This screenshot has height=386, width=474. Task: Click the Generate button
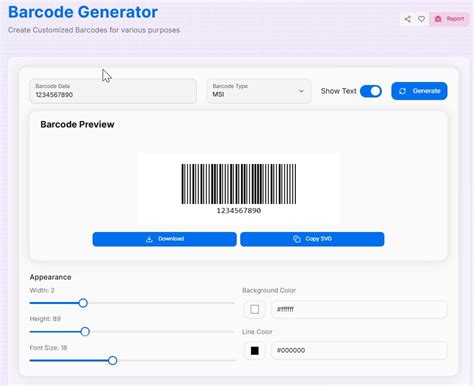pyautogui.click(x=419, y=91)
